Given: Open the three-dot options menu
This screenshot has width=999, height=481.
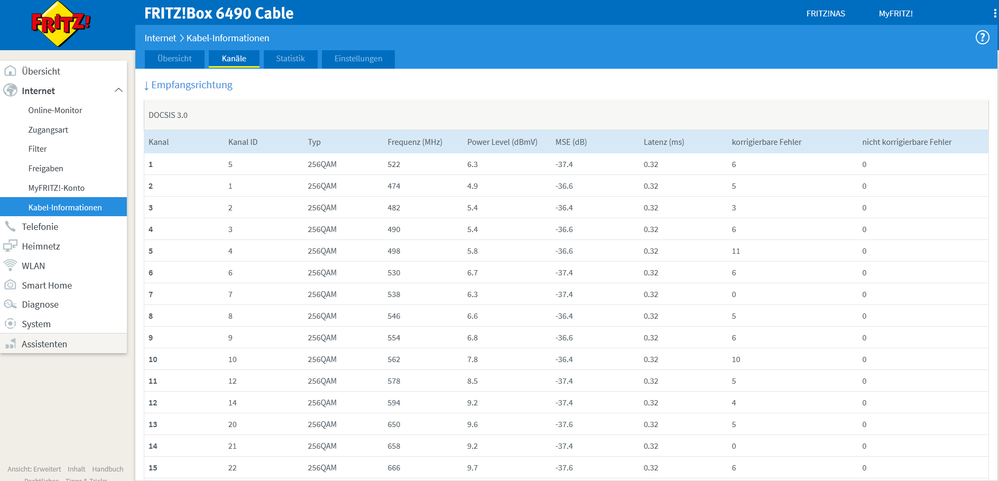Looking at the screenshot, I should (x=995, y=13).
